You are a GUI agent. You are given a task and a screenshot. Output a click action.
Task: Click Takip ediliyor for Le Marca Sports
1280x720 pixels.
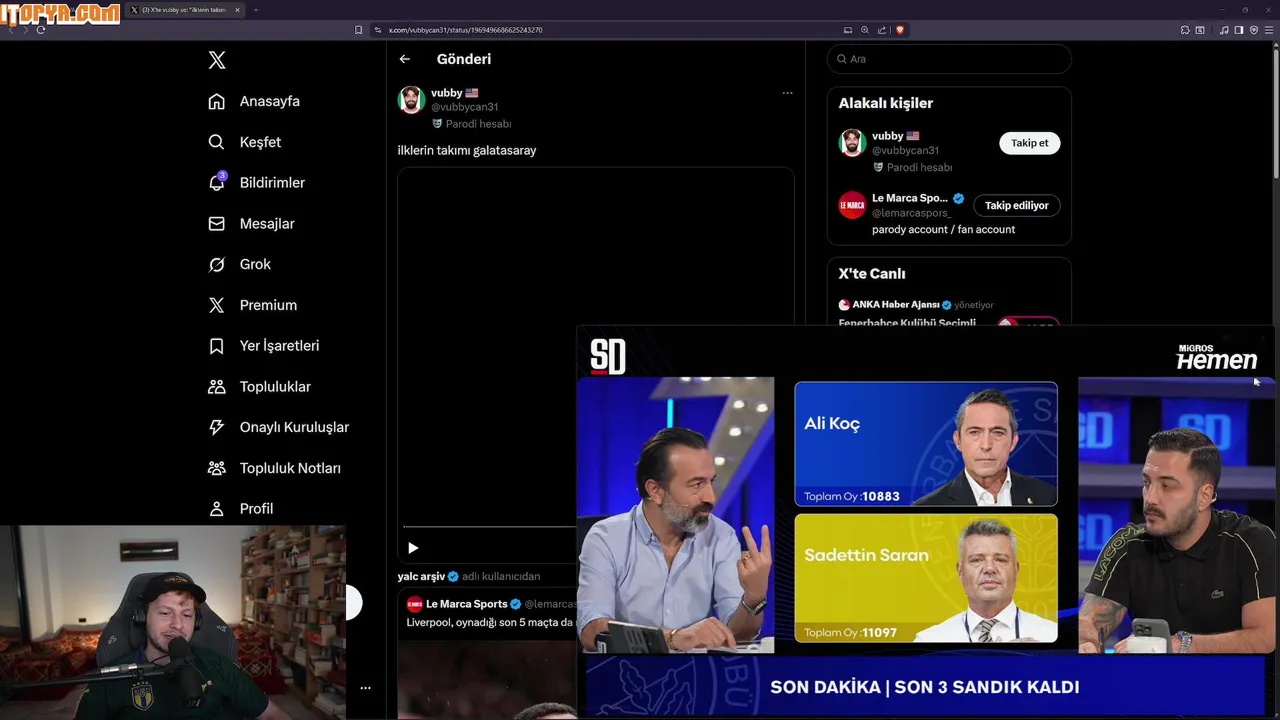(1016, 205)
